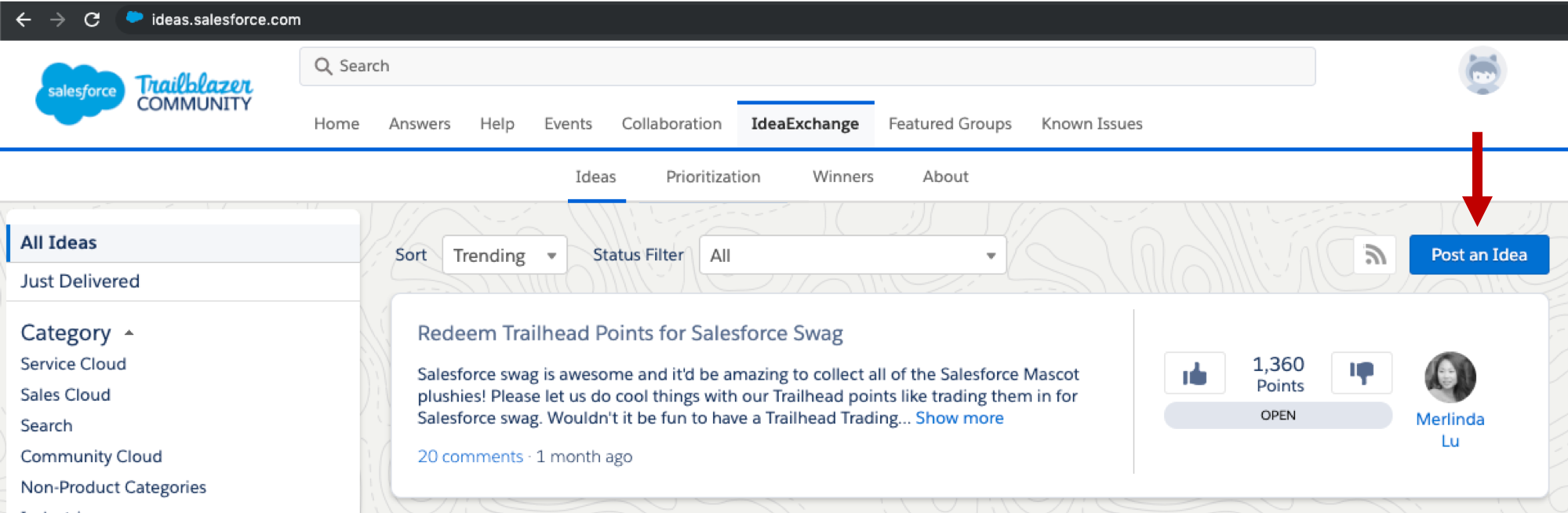Select All Ideas in the sidebar
This screenshot has height=513, width=1568.
183,243
